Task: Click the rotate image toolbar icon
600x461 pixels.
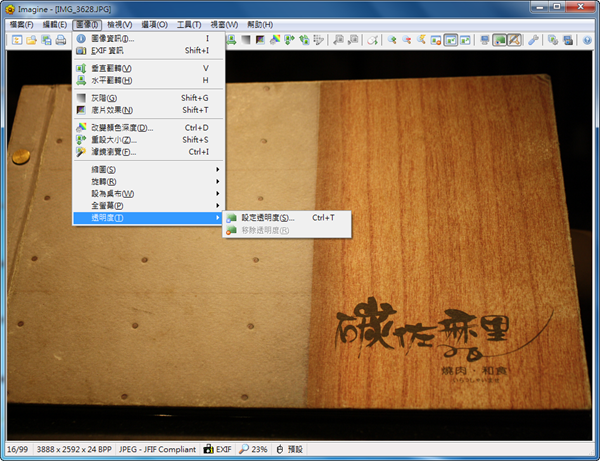Action: point(304,40)
